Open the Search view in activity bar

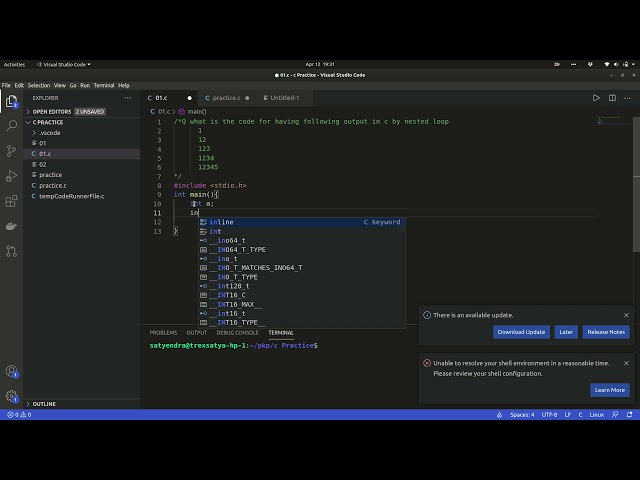[x=11, y=126]
